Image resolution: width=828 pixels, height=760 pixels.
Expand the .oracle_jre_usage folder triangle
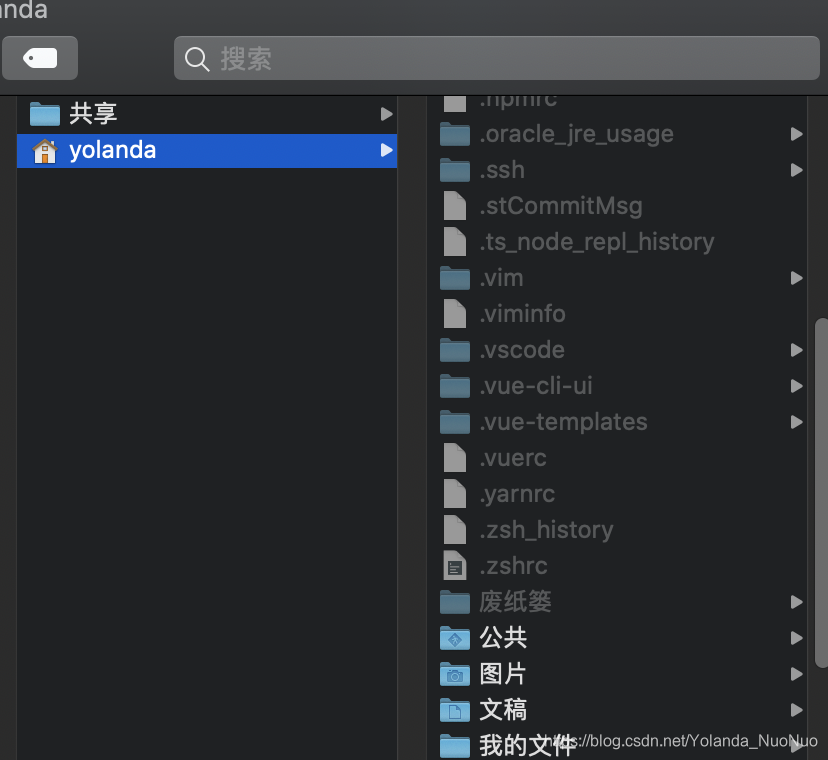tap(797, 134)
